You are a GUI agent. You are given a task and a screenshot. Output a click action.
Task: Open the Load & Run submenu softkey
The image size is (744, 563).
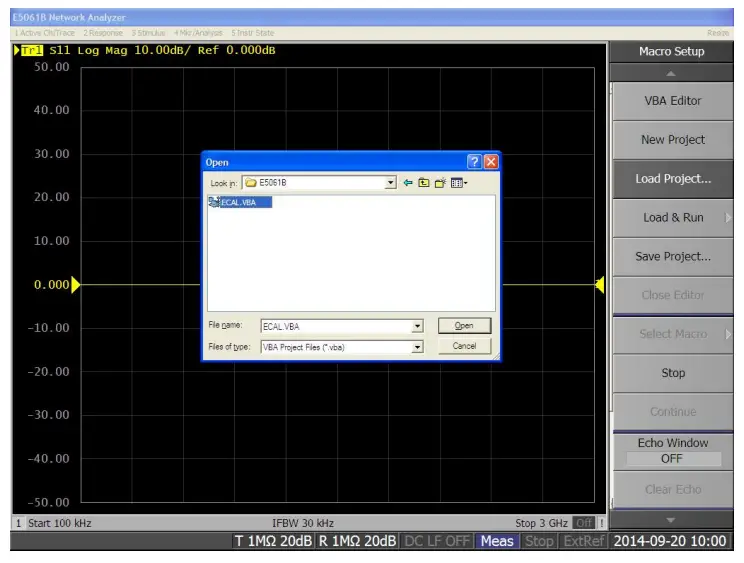point(672,217)
